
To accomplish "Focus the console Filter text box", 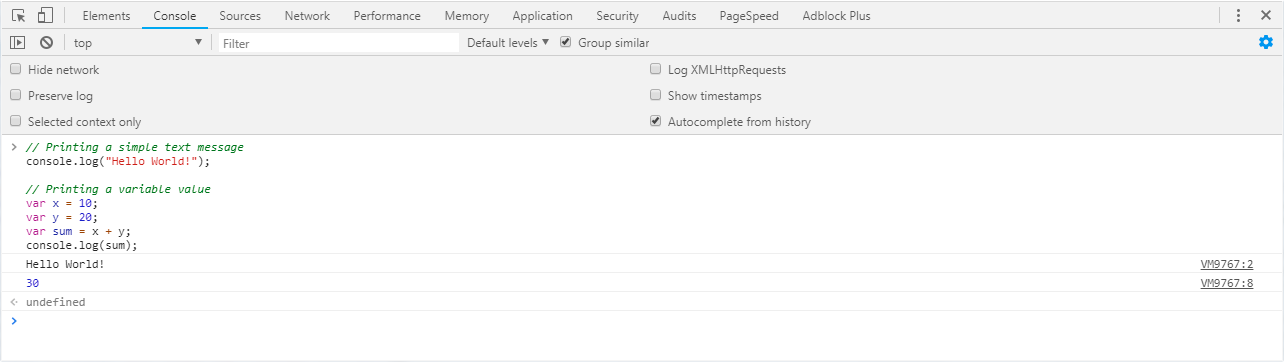I will 339,43.
